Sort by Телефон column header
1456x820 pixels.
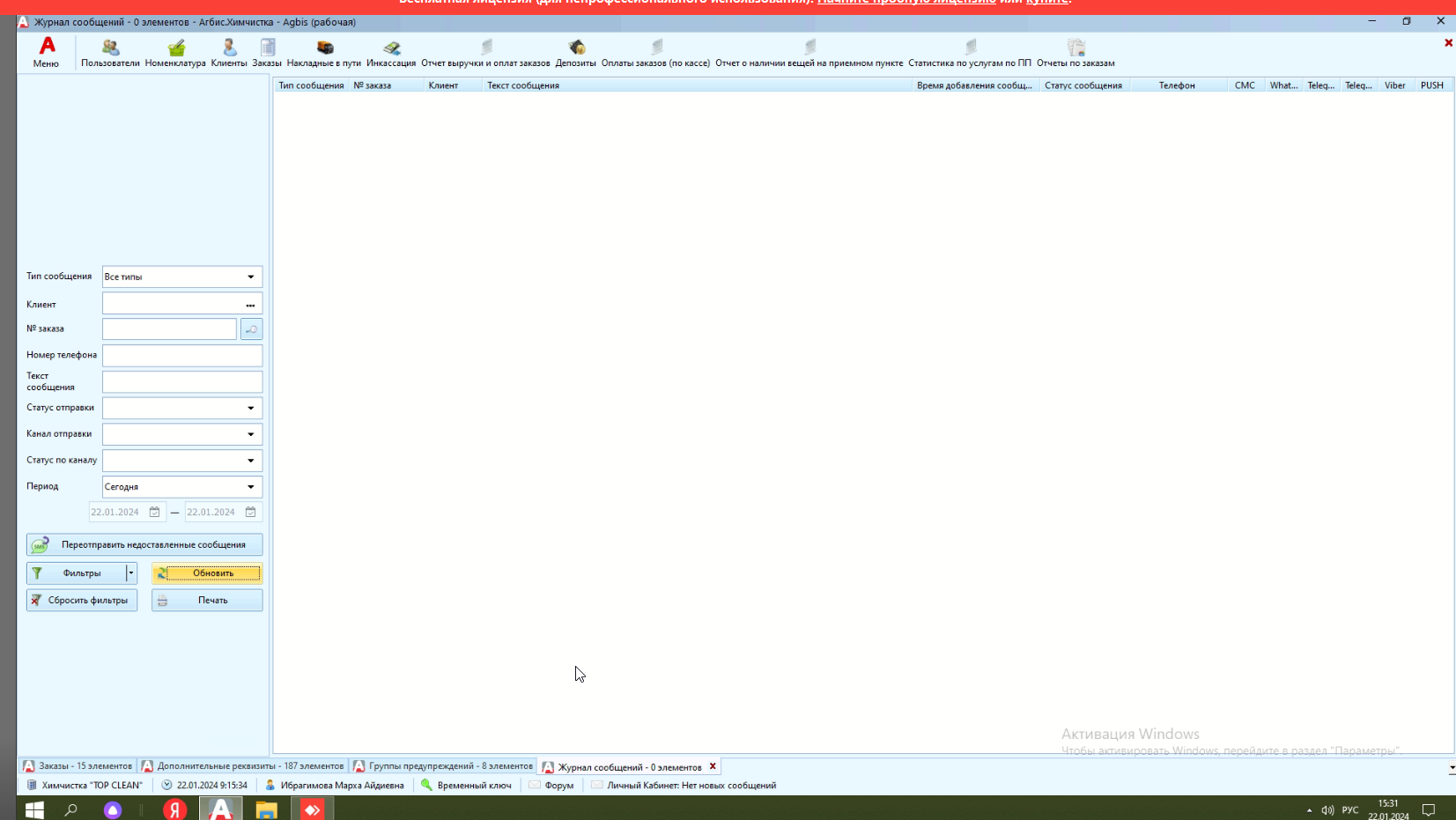pyautogui.click(x=1178, y=85)
